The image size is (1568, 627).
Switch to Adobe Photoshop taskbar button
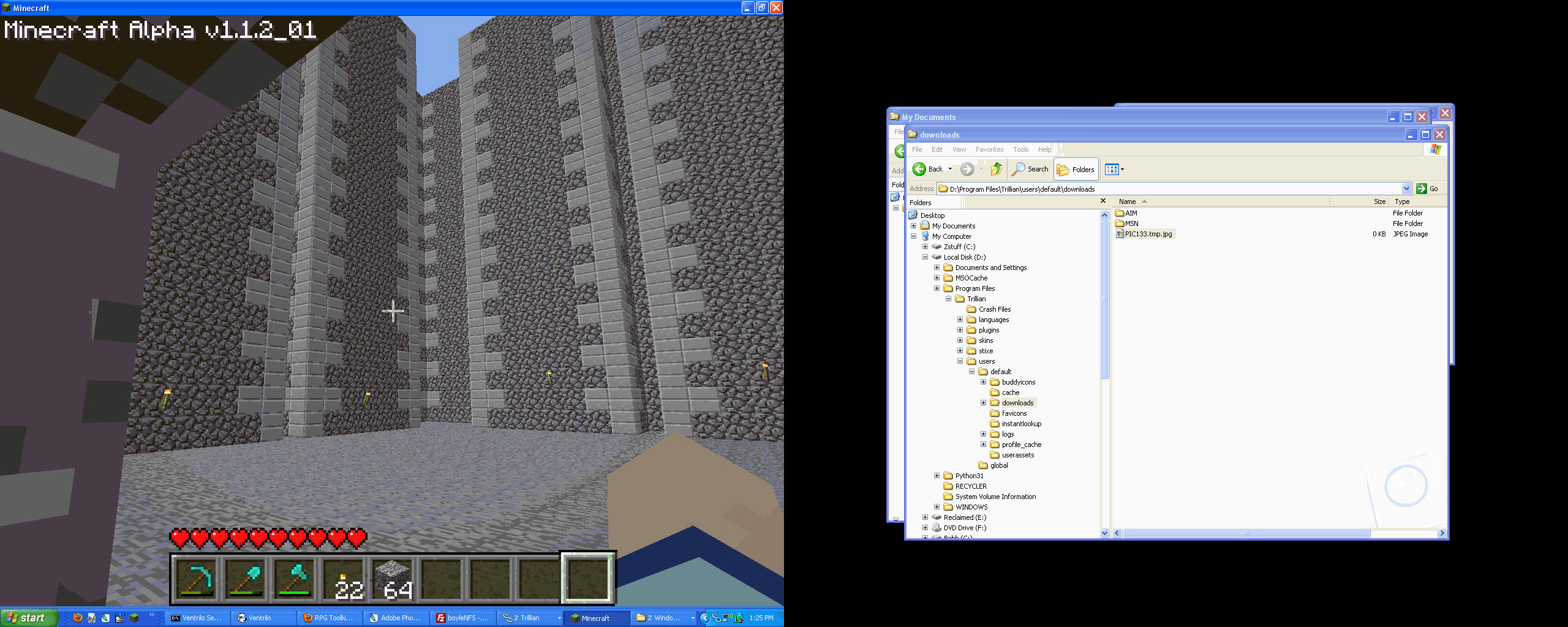tap(397, 618)
